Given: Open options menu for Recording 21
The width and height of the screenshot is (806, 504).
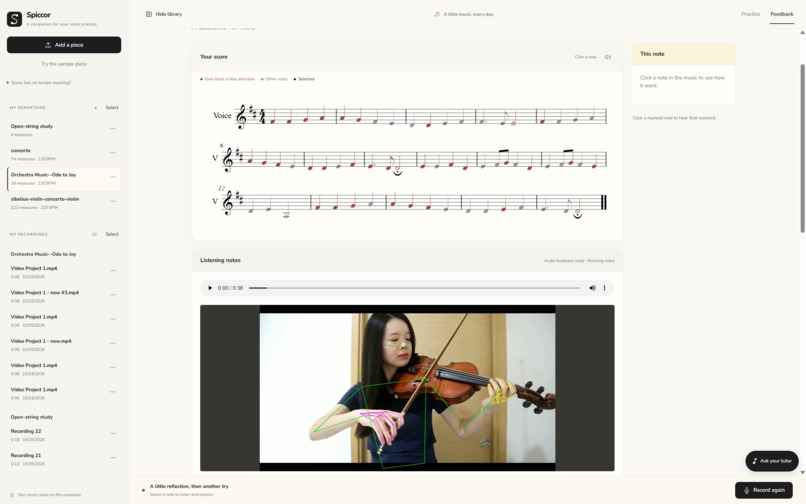Looking at the screenshot, I should point(113,457).
